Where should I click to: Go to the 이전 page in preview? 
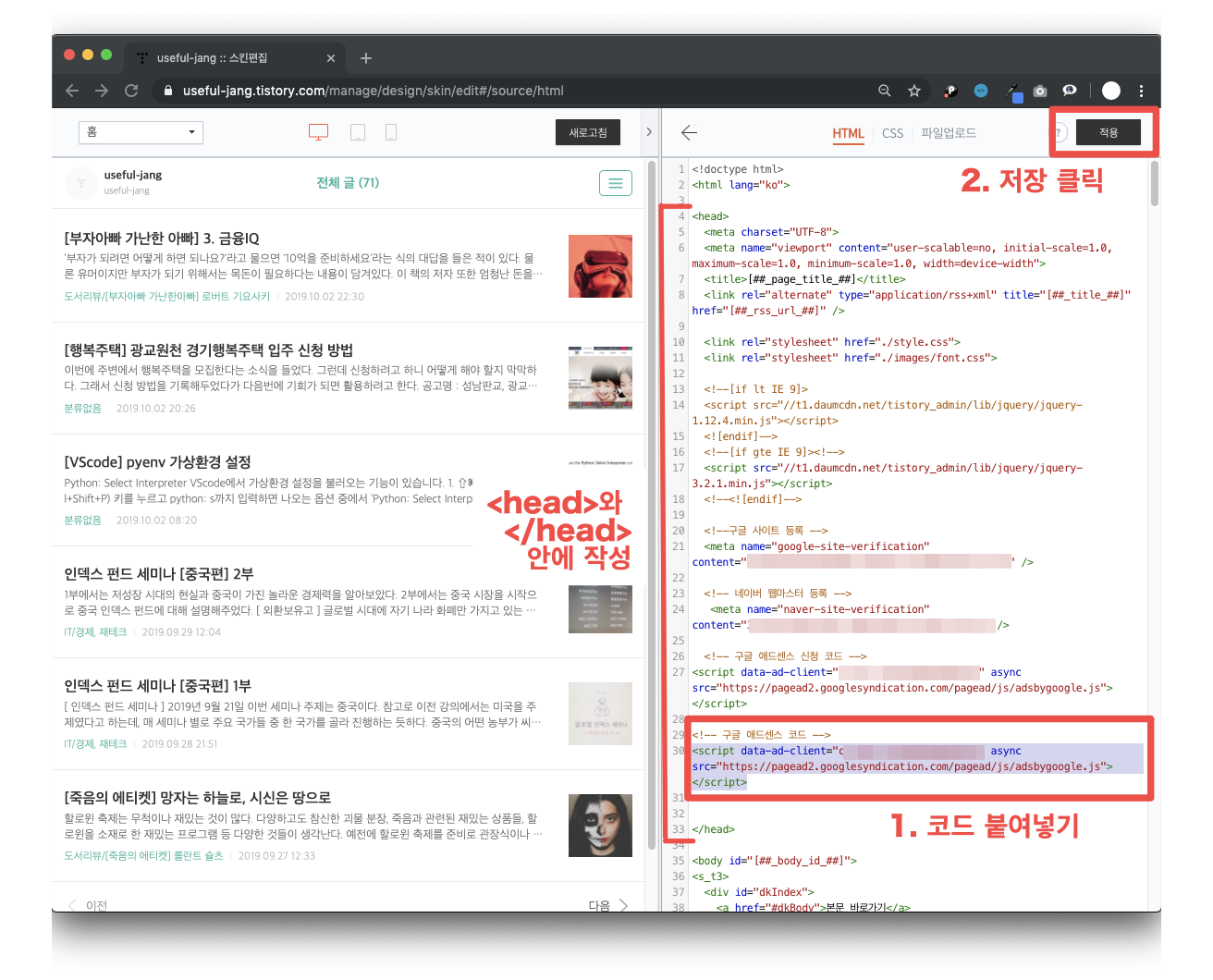pyautogui.click(x=88, y=905)
